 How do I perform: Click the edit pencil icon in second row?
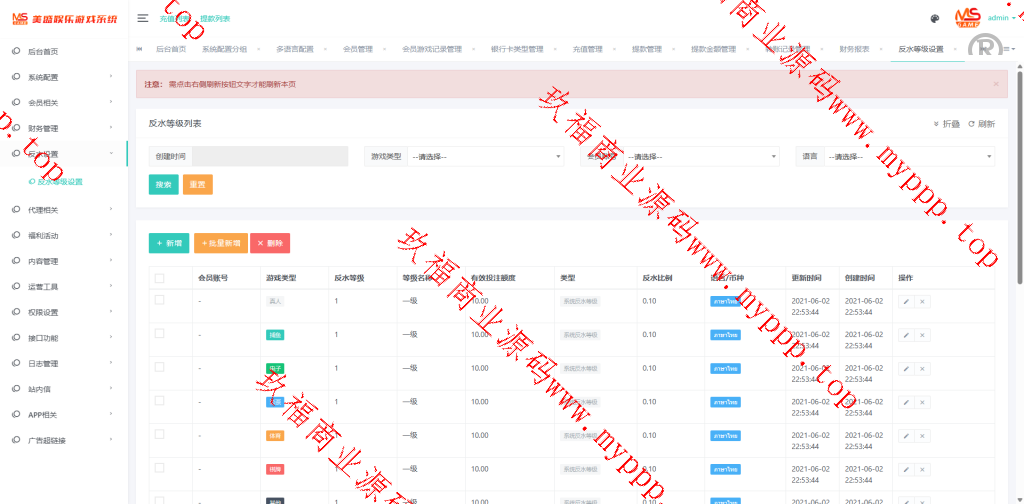[x=906, y=335]
